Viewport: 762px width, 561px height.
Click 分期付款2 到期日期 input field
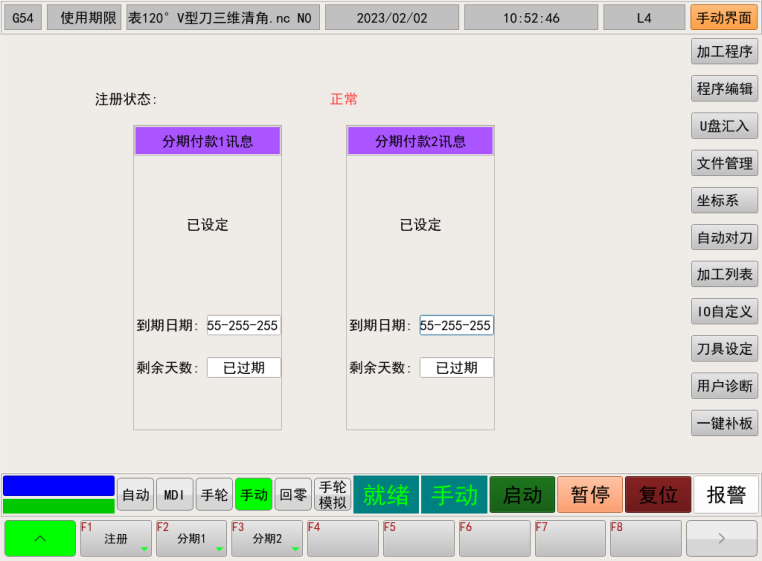tap(456, 325)
